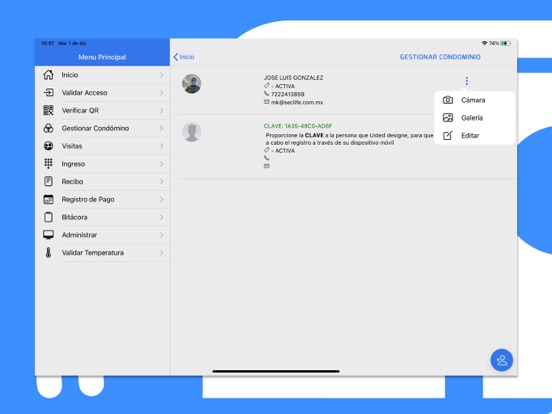
Task: Click the Verificar QR label
Action: click(80, 110)
